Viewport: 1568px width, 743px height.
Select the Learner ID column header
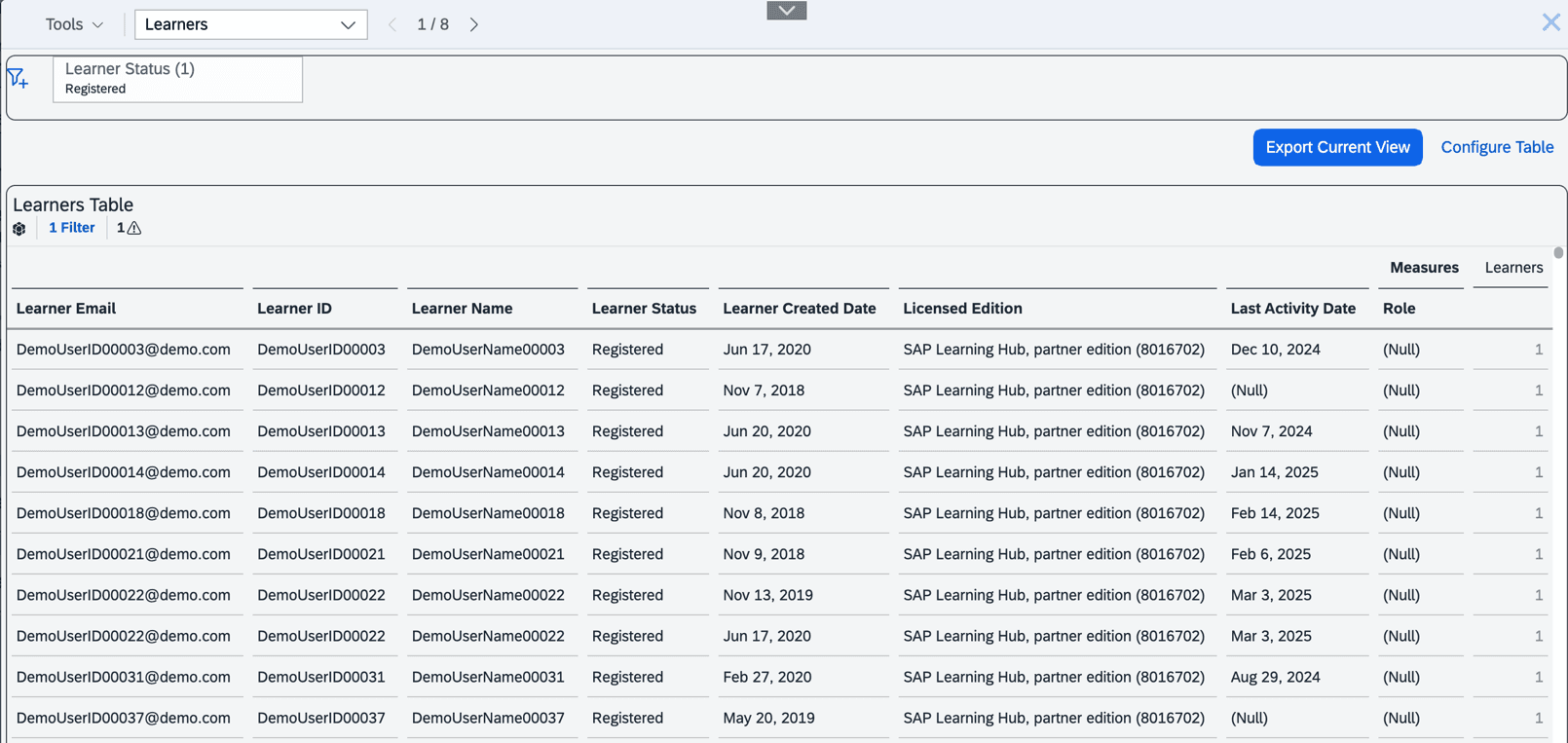[x=294, y=309]
